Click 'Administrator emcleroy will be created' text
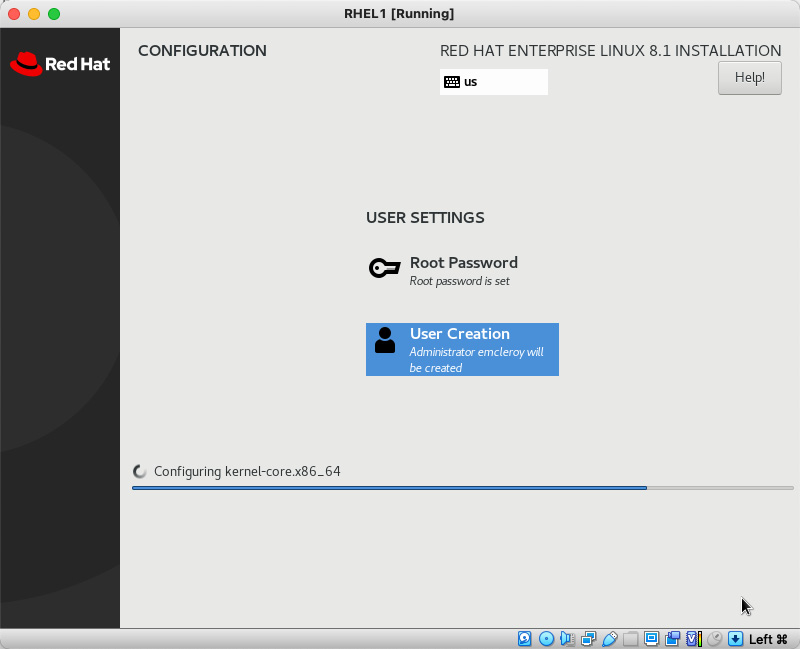The width and height of the screenshot is (800, 649). point(476,360)
